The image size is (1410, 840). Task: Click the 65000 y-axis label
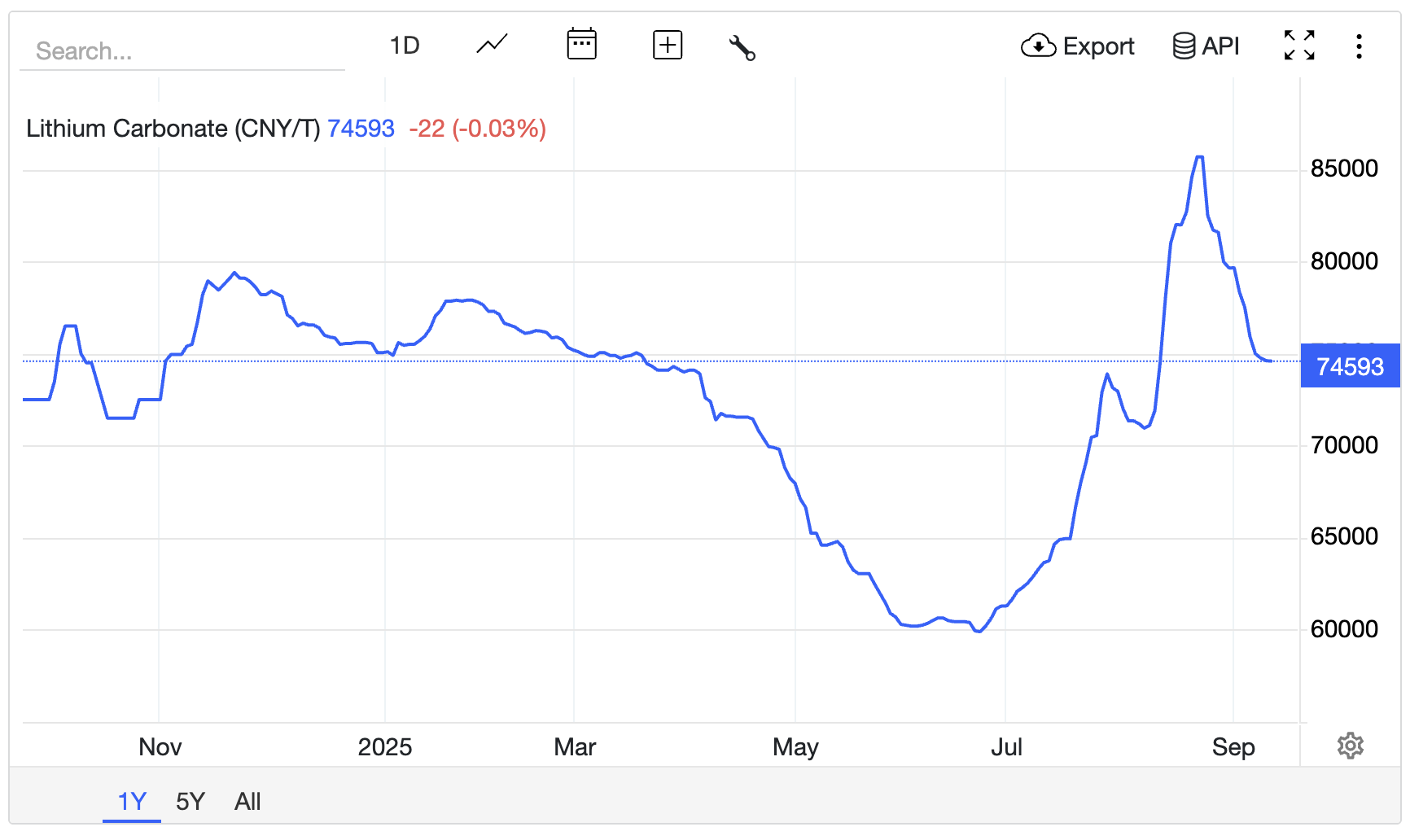[1344, 536]
